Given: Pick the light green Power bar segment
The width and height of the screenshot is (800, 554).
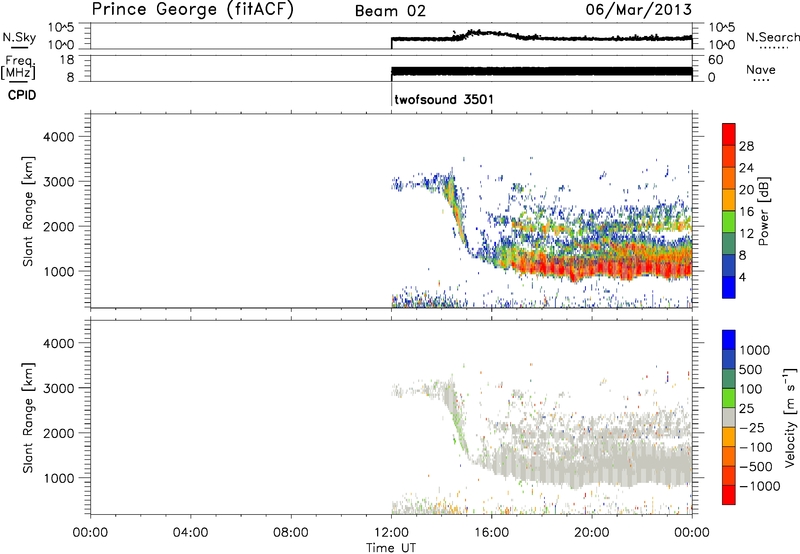Looking at the screenshot, I should pyautogui.click(x=729, y=222).
